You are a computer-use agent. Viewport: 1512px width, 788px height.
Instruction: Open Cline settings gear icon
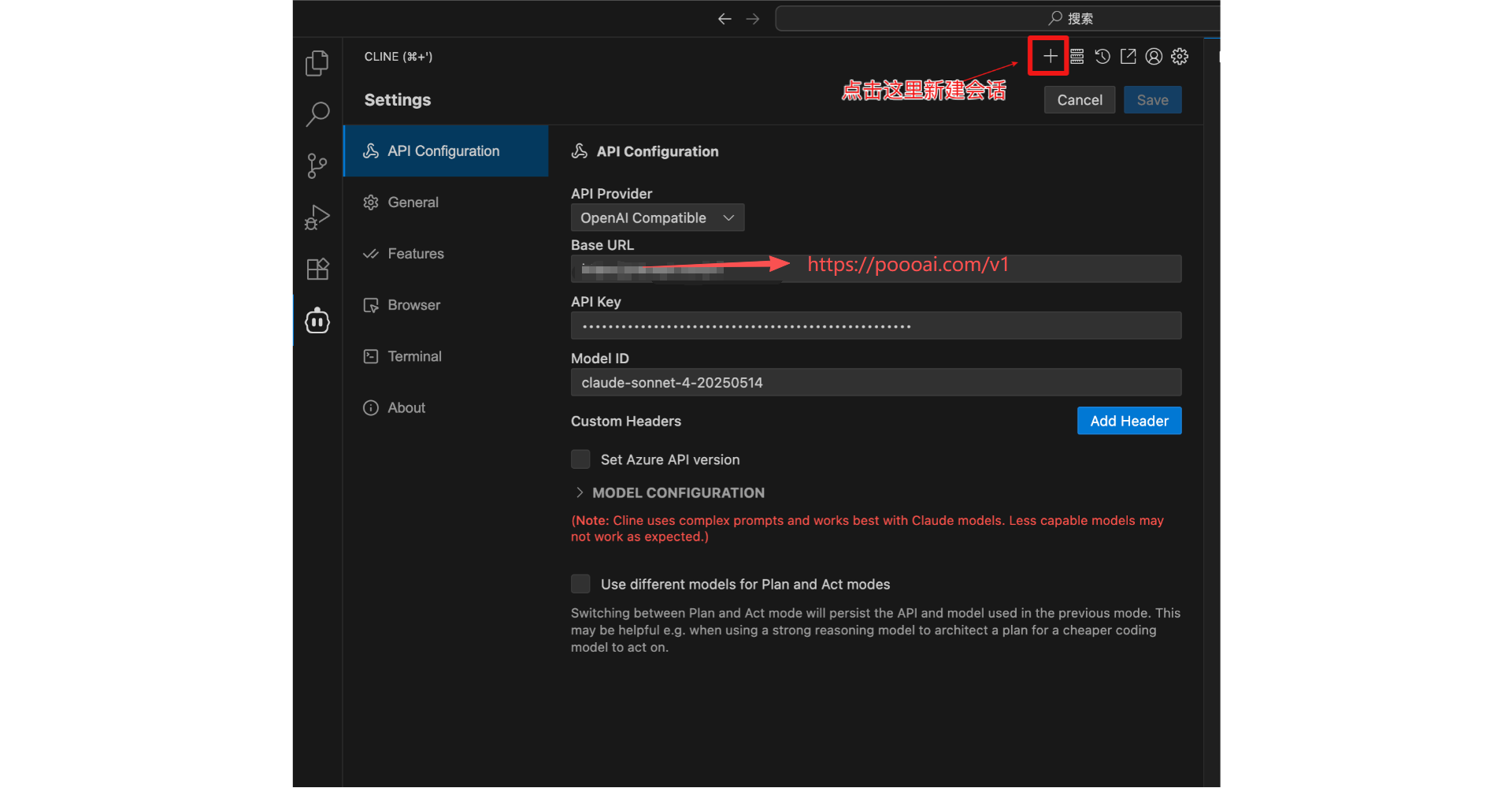tap(1180, 56)
